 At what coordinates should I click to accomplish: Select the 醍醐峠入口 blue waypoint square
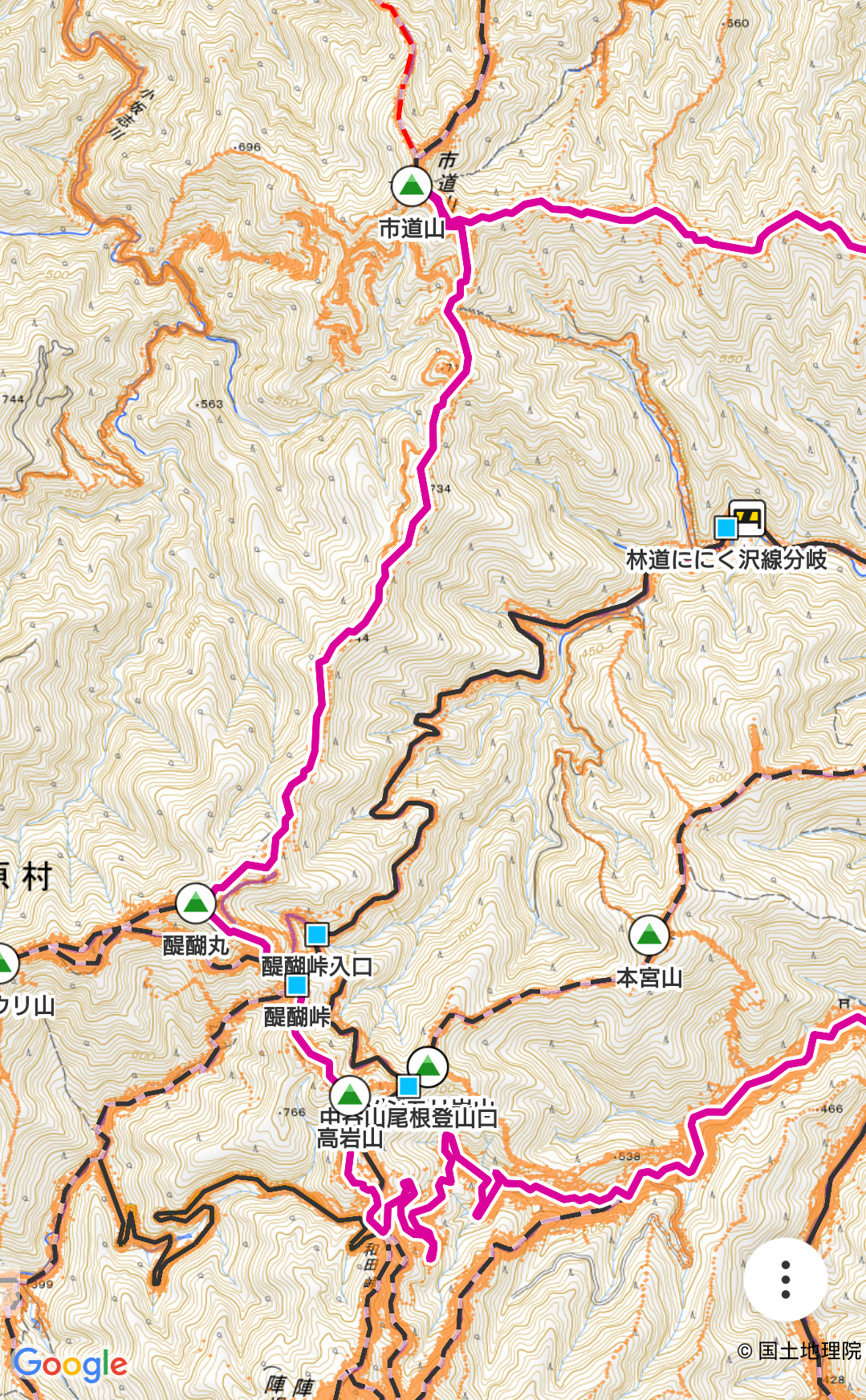[317, 934]
